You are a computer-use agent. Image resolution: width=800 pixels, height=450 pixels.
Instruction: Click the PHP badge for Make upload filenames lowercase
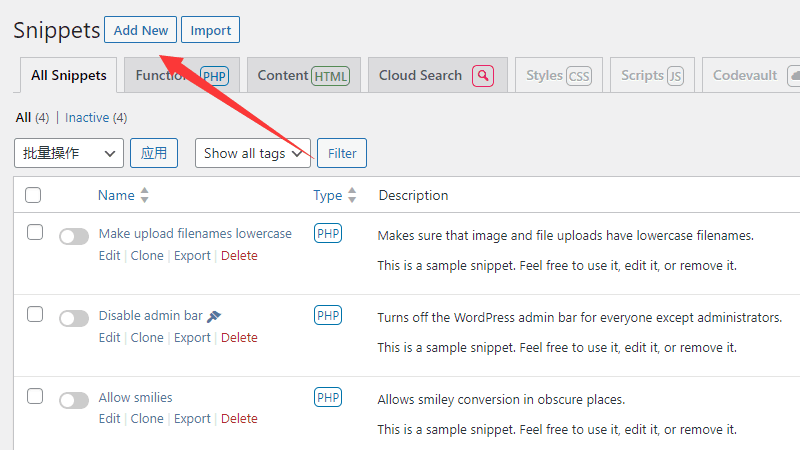[328, 234]
